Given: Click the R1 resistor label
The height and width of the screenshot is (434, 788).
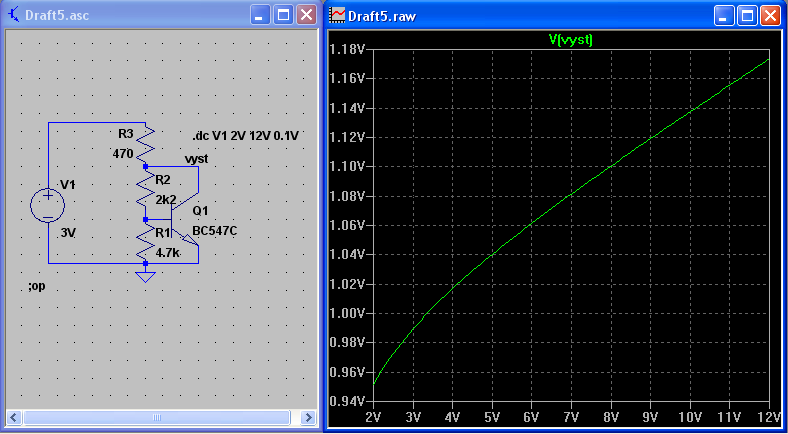Looking at the screenshot, I should click(163, 233).
